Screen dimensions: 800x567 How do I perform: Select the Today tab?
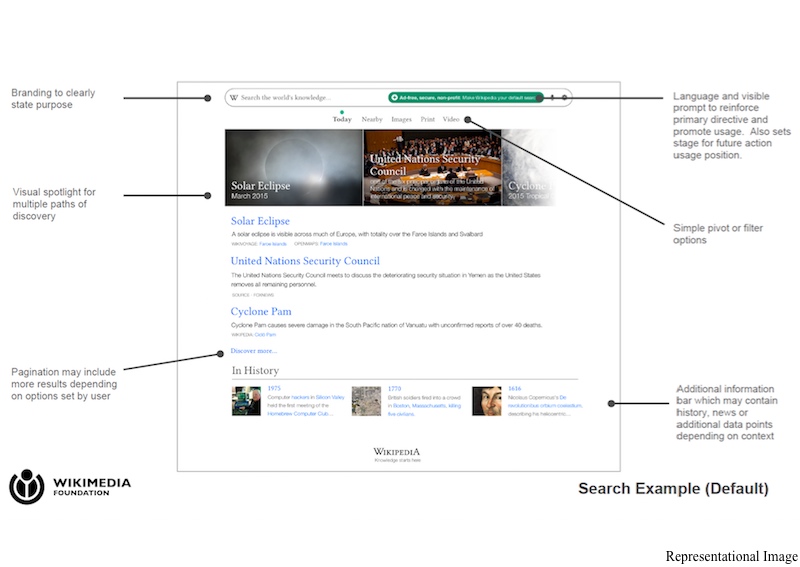342,119
